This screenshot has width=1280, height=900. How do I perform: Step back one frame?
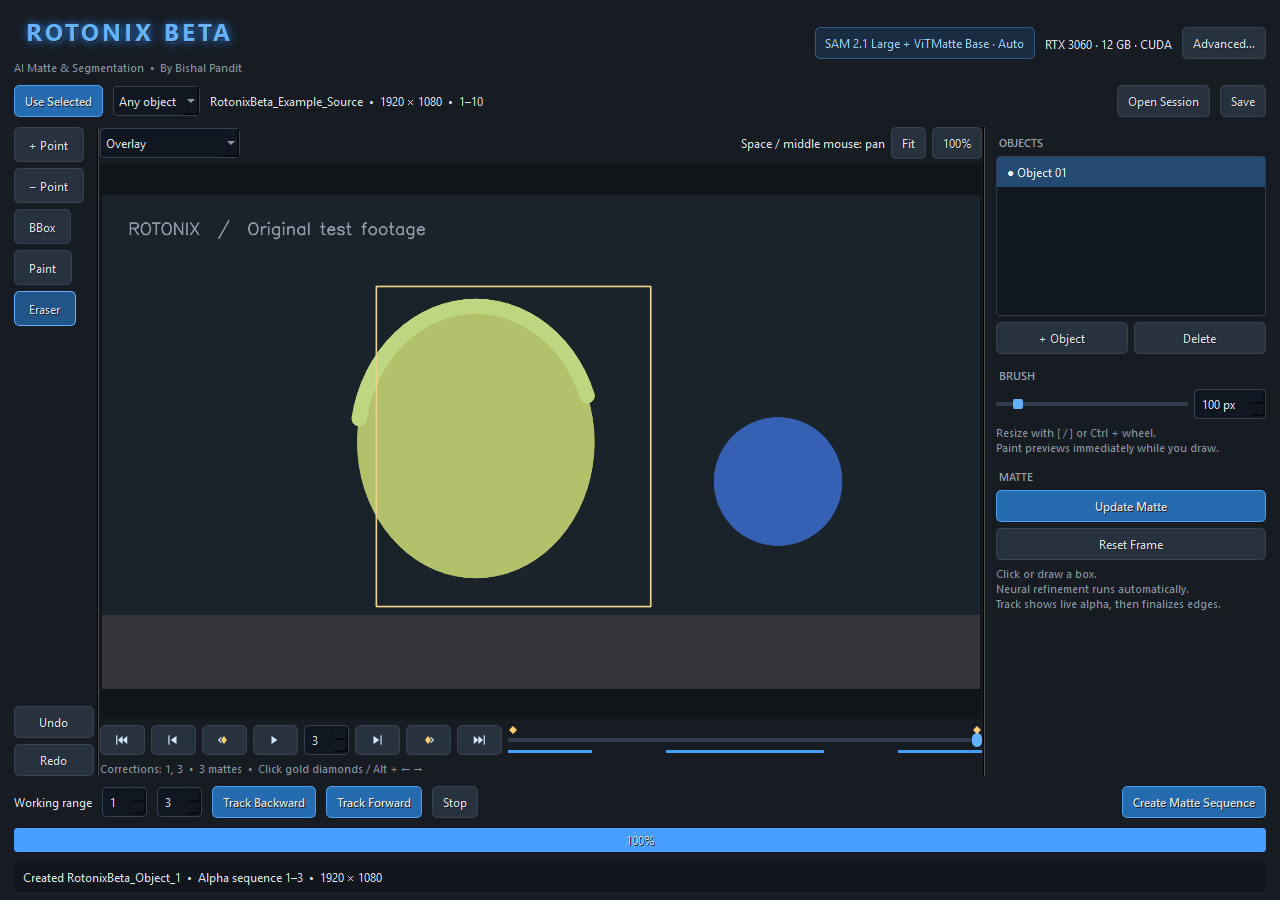(x=173, y=740)
